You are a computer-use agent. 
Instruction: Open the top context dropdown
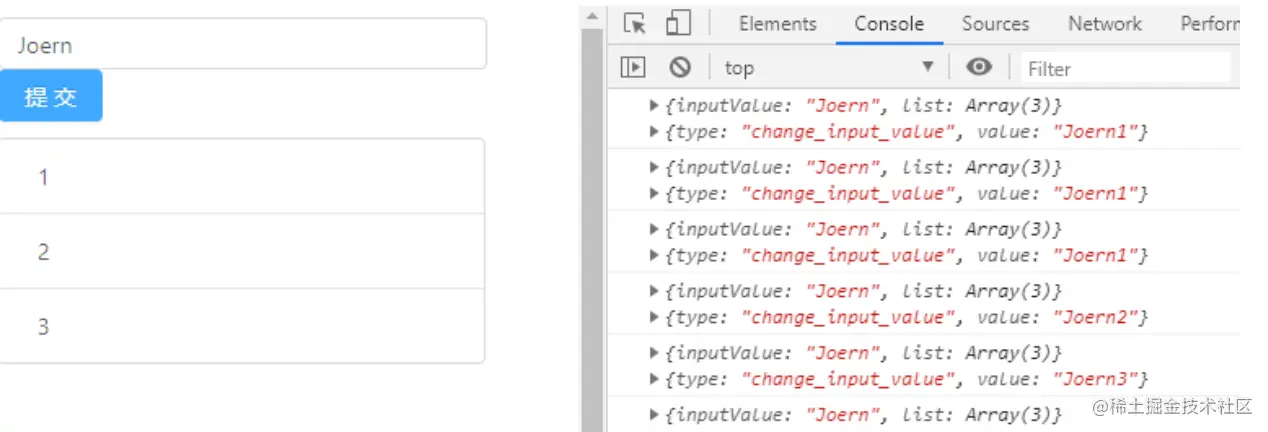point(830,67)
